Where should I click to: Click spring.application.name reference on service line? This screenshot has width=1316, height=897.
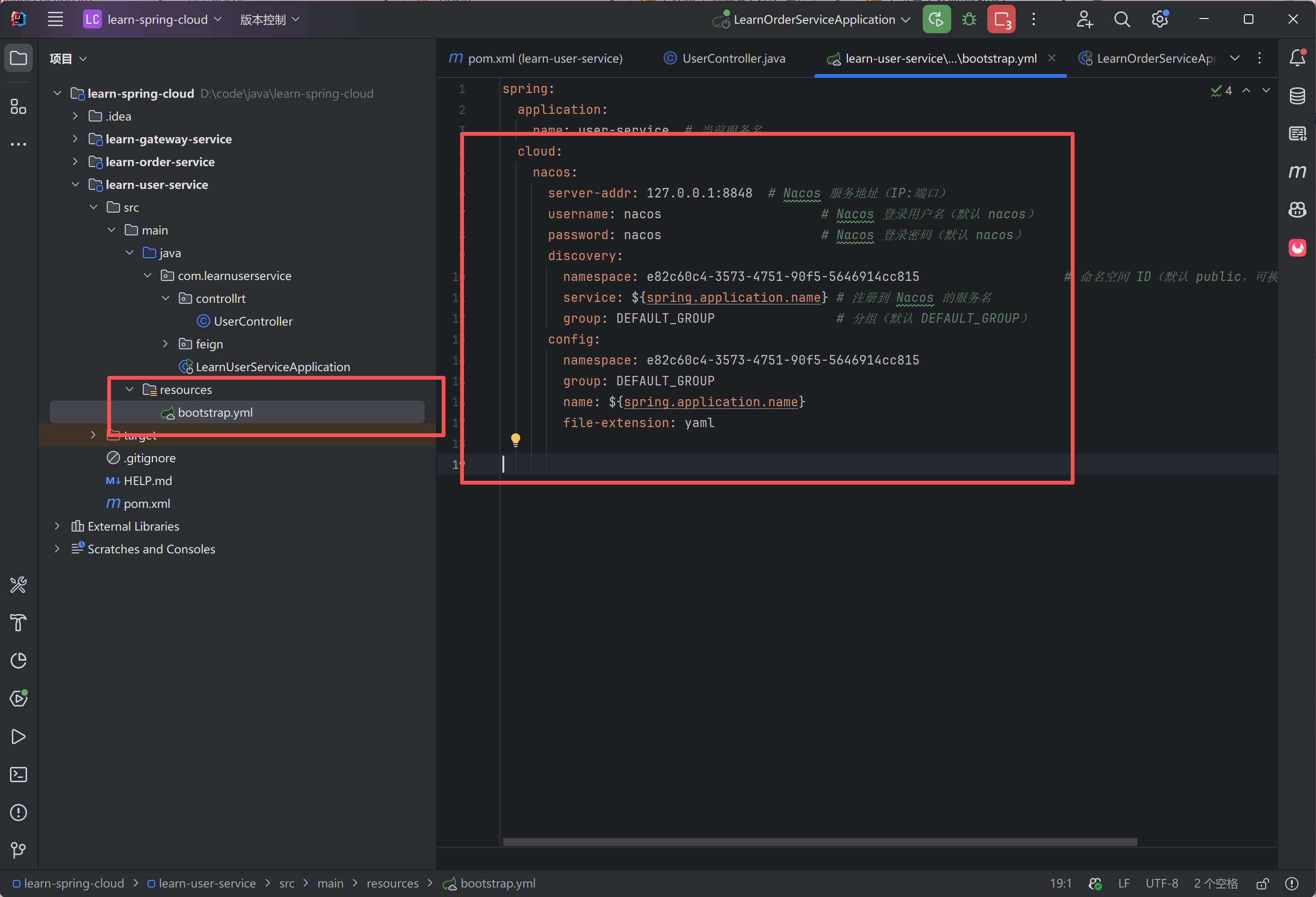coord(733,298)
